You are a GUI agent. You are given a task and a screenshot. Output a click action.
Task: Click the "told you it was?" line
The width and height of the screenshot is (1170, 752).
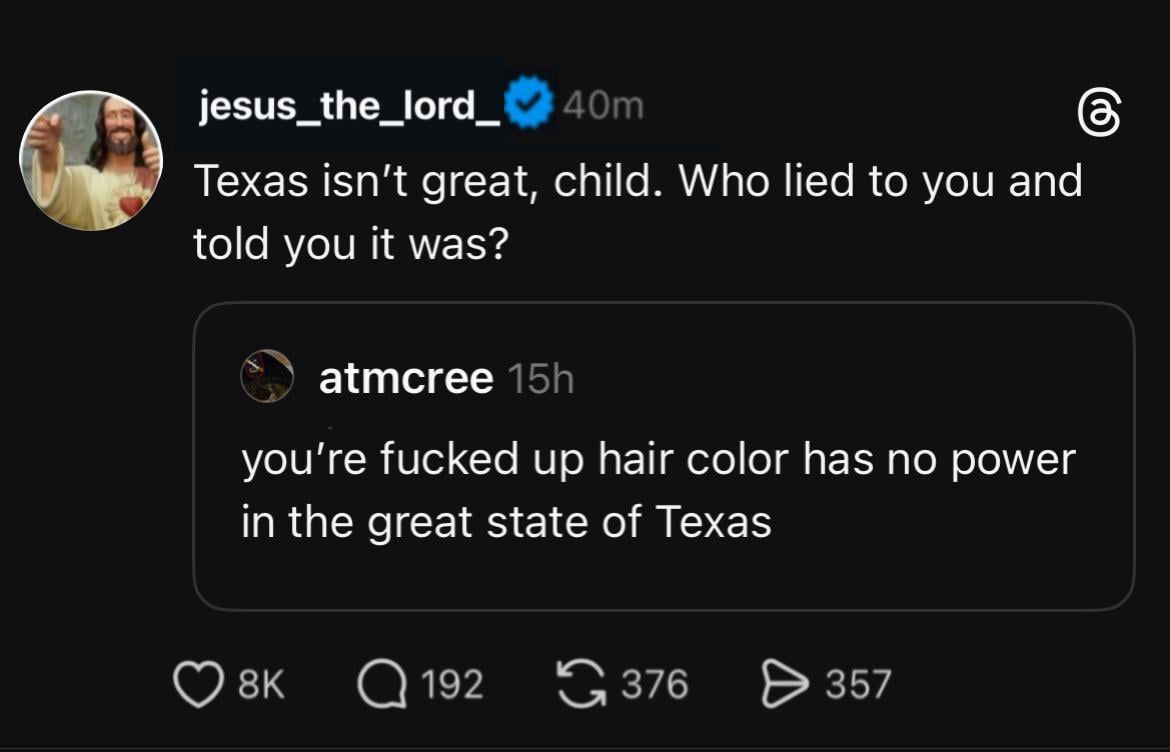click(348, 243)
